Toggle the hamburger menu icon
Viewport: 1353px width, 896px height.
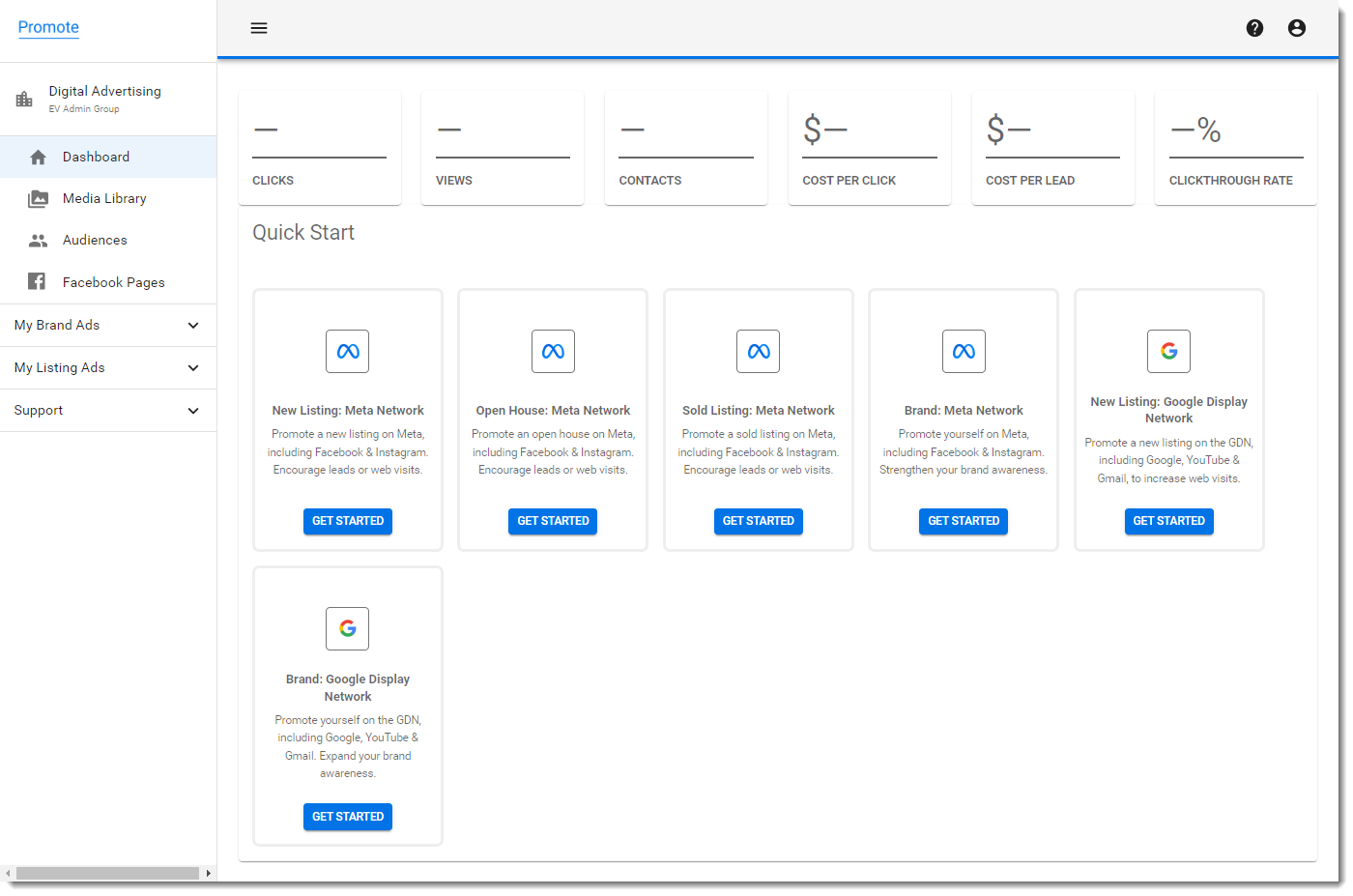click(x=259, y=28)
